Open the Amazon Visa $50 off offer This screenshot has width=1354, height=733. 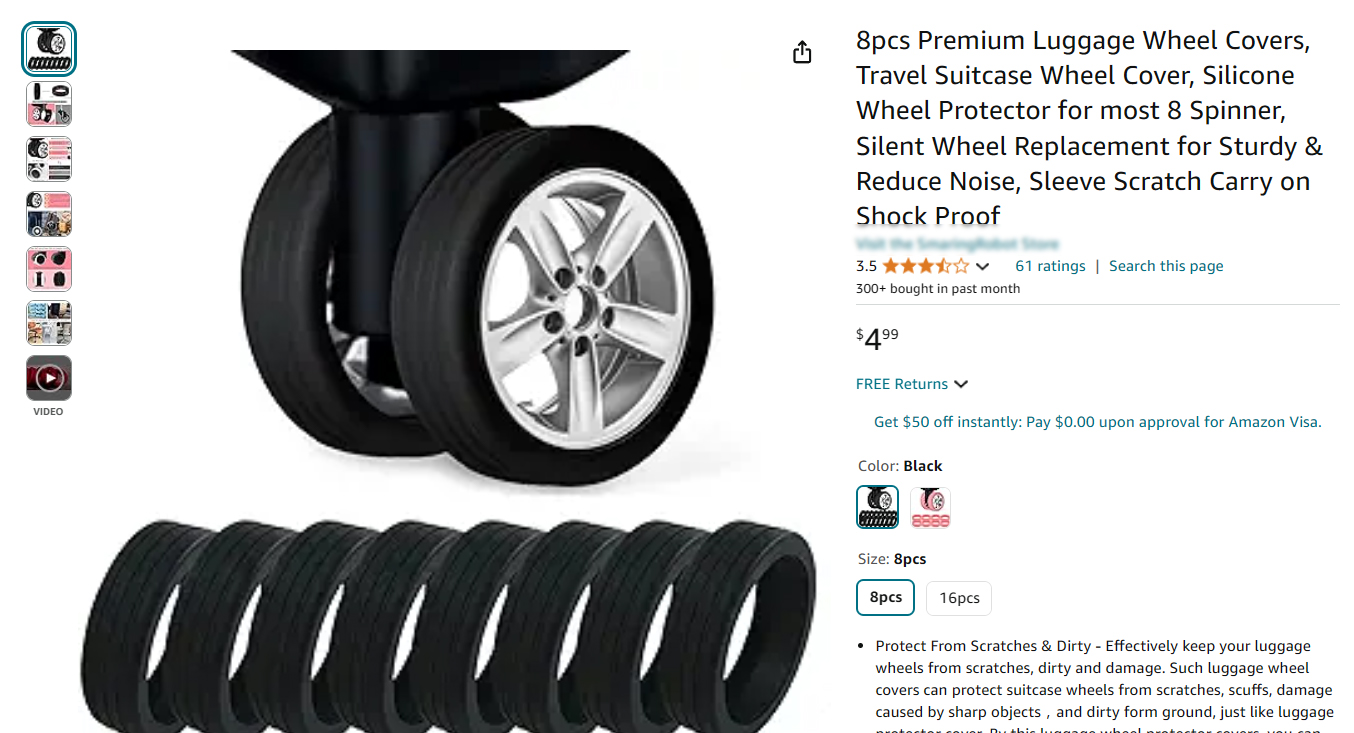(x=1097, y=422)
